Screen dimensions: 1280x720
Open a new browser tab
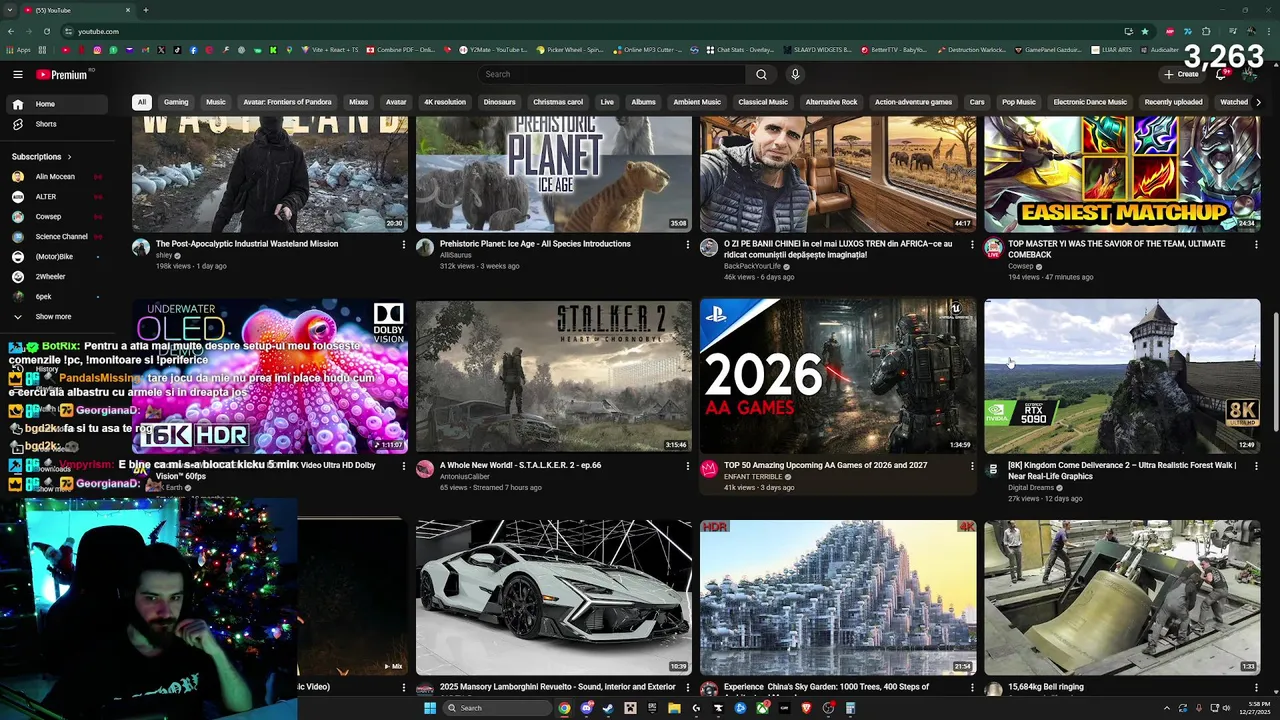pyautogui.click(x=145, y=10)
